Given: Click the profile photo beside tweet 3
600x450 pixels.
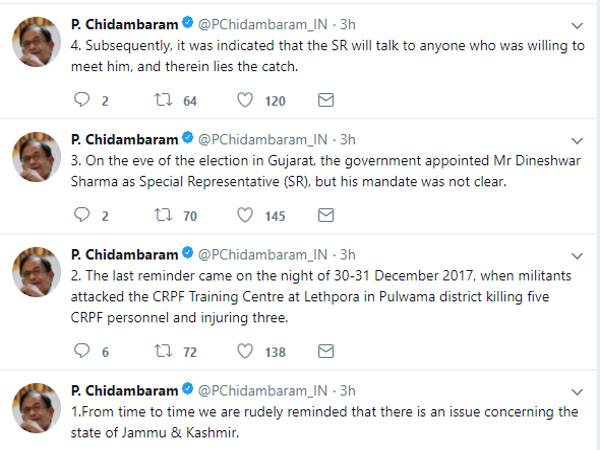Looking at the screenshot, I should click(x=36, y=158).
